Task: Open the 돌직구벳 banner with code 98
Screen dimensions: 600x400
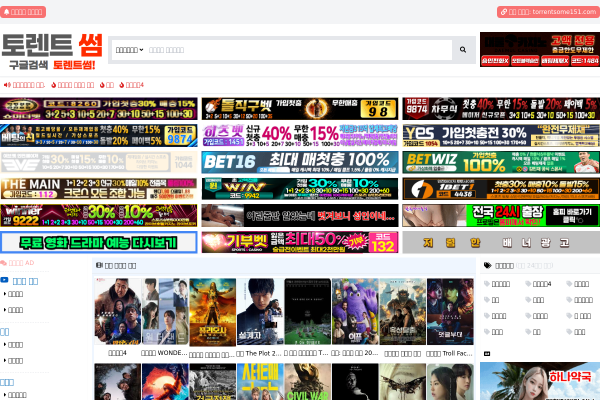Action: tap(300, 109)
